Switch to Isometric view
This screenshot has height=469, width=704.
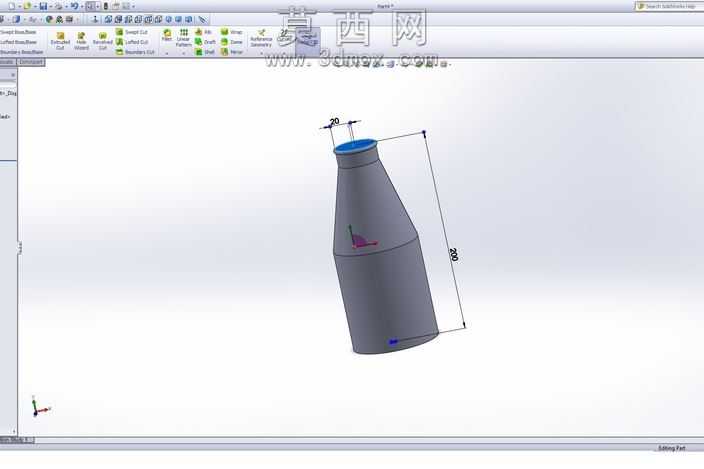pyautogui.click(x=168, y=19)
